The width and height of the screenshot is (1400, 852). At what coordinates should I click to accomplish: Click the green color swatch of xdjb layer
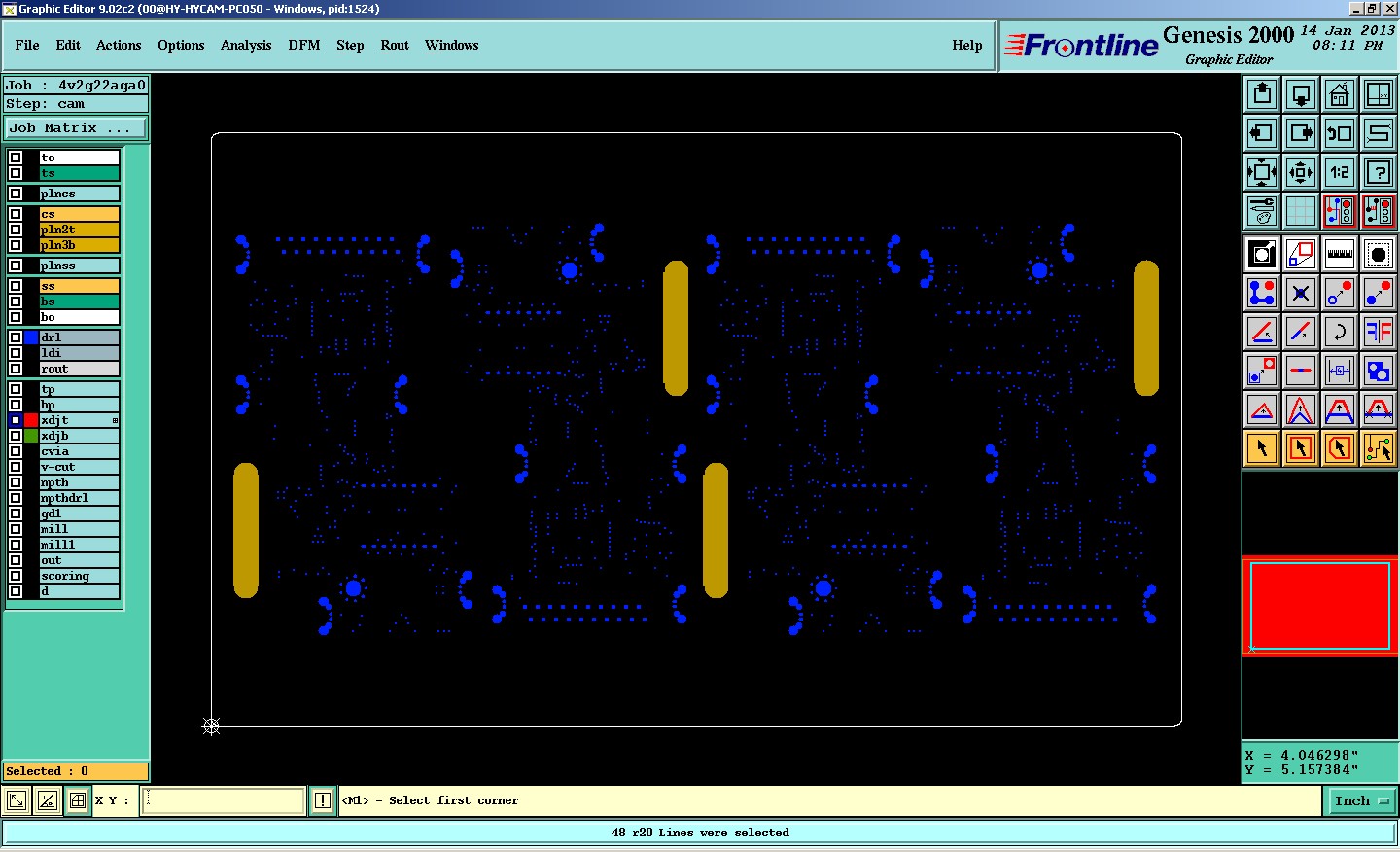pos(31,436)
